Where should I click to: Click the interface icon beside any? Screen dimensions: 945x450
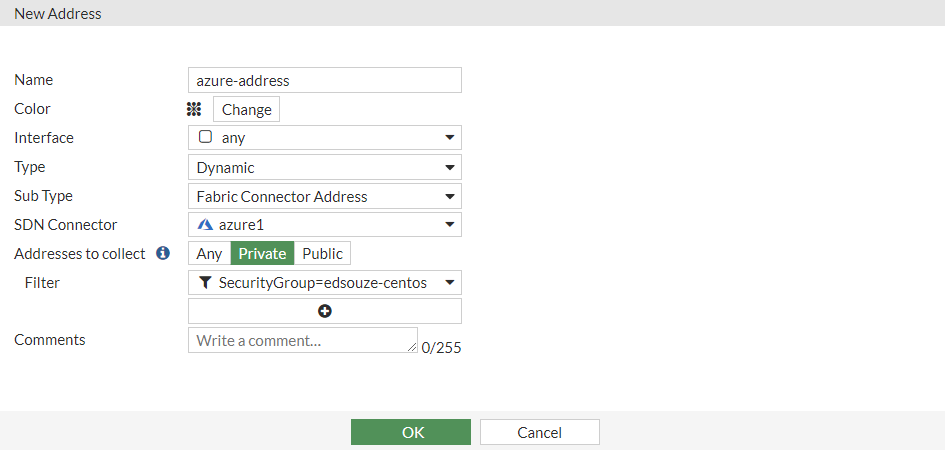click(x=205, y=138)
